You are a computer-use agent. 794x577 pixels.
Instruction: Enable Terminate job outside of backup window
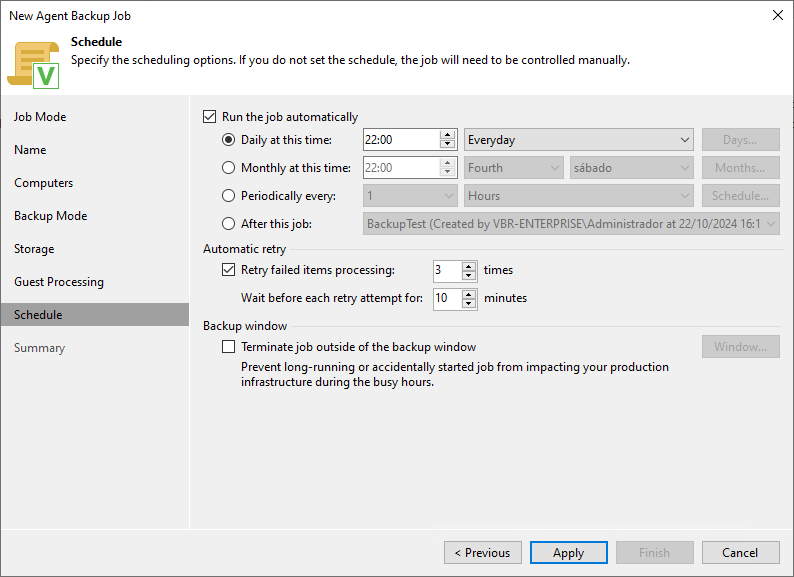(229, 347)
